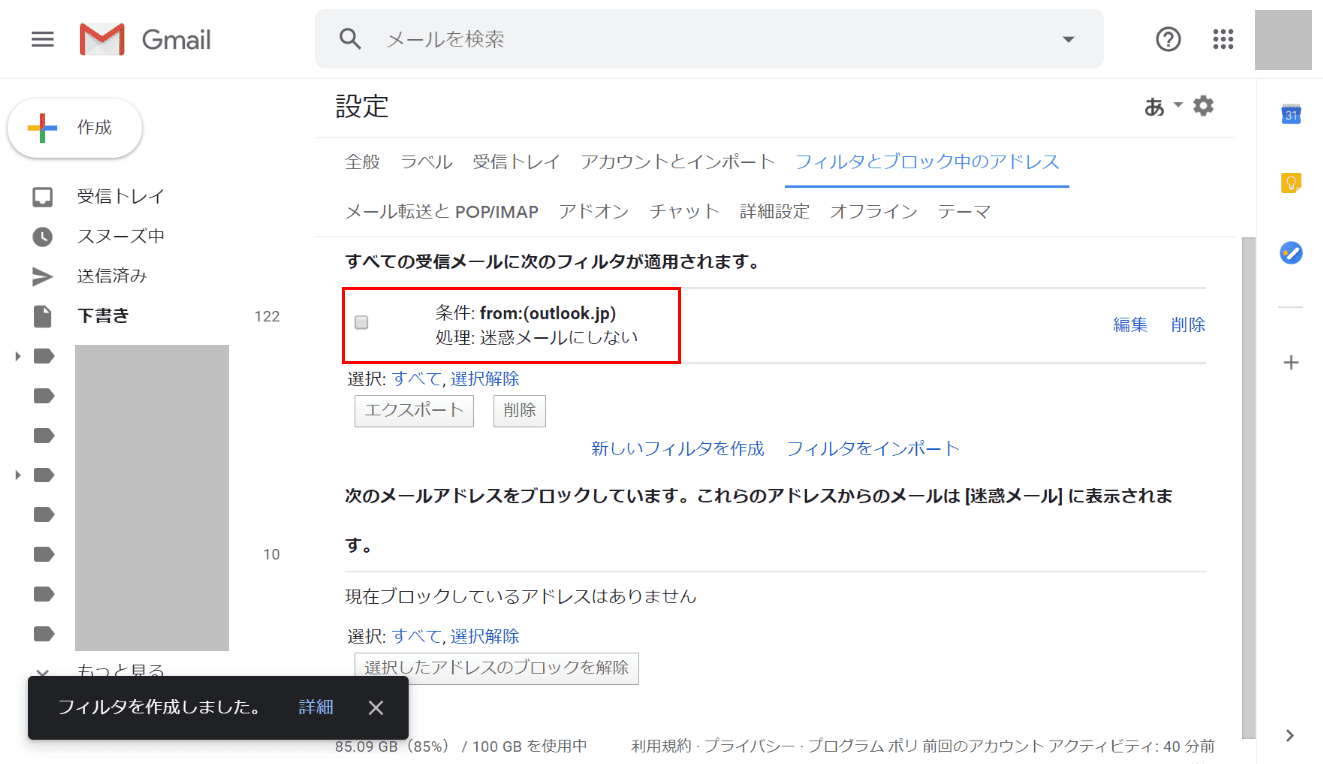Click the Gmail logo
Viewport: 1323px width, 764px height.
click(x=145, y=39)
